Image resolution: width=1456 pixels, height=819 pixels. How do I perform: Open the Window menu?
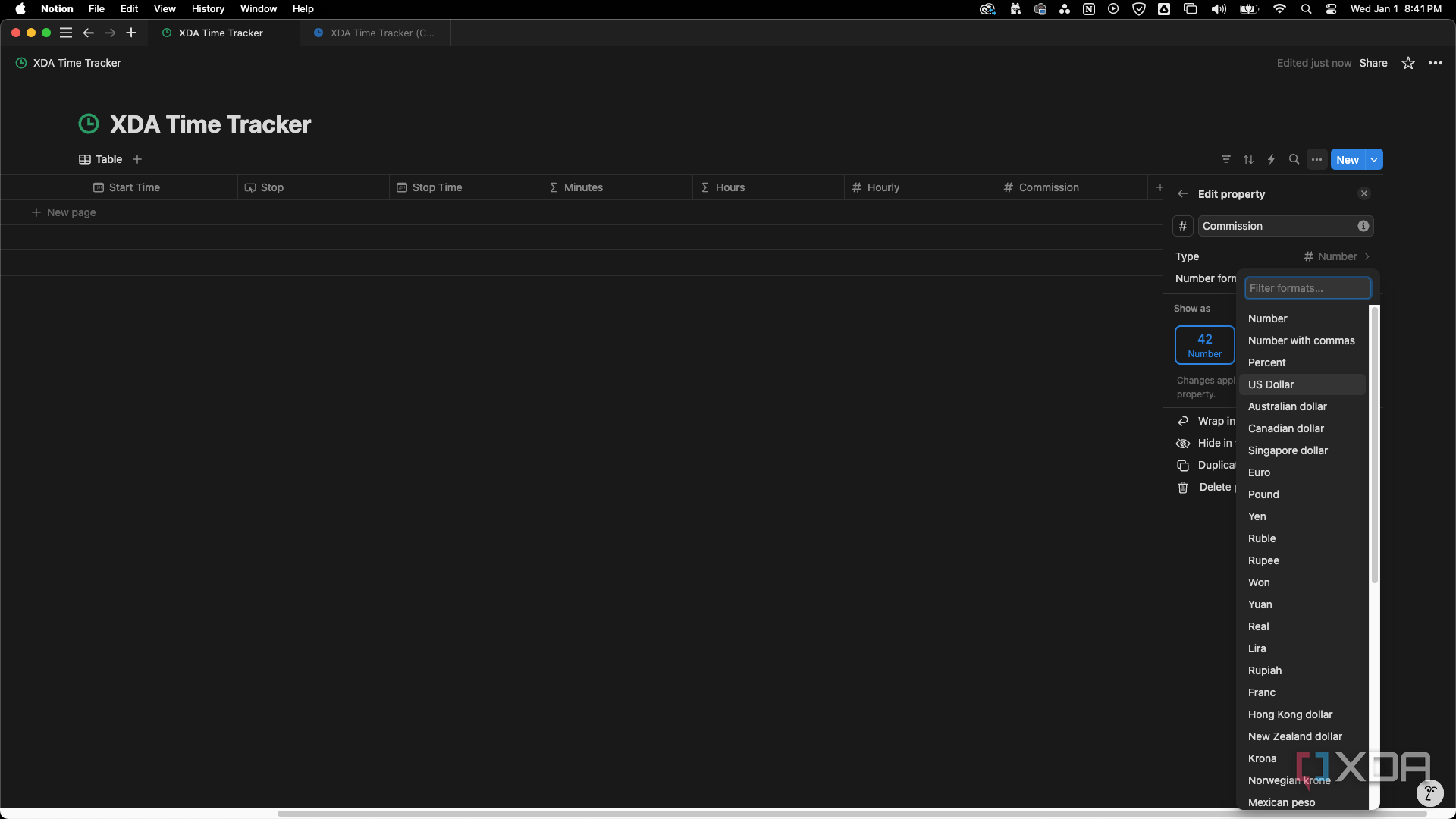[259, 9]
